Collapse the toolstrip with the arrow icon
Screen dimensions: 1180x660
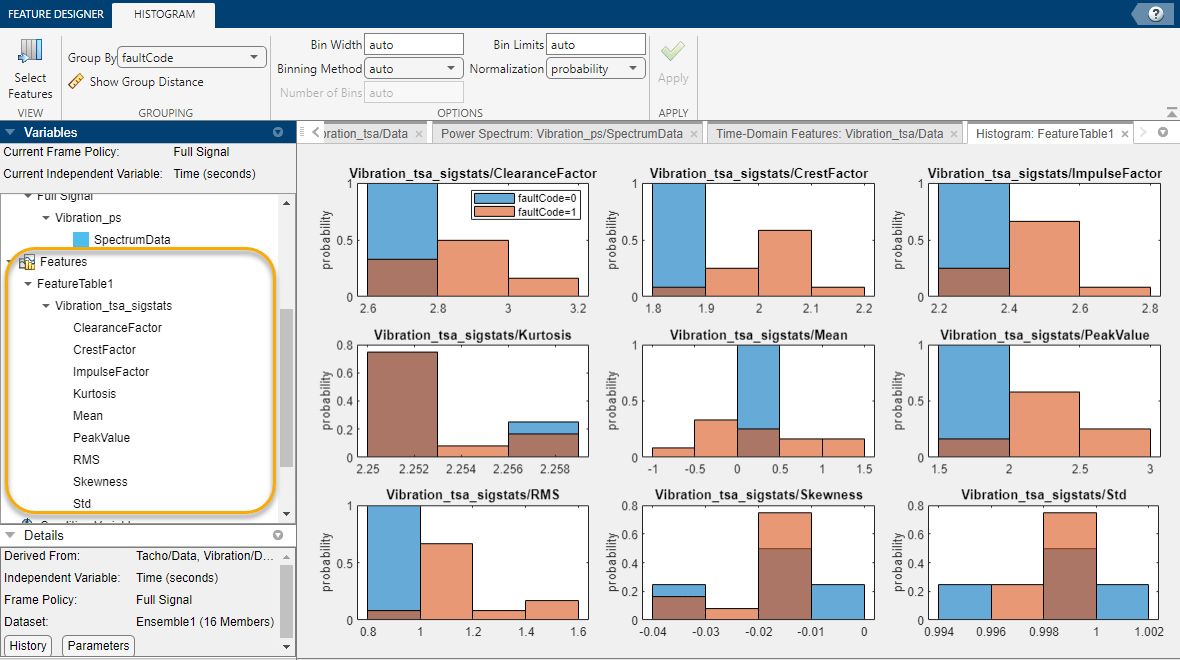click(1171, 112)
